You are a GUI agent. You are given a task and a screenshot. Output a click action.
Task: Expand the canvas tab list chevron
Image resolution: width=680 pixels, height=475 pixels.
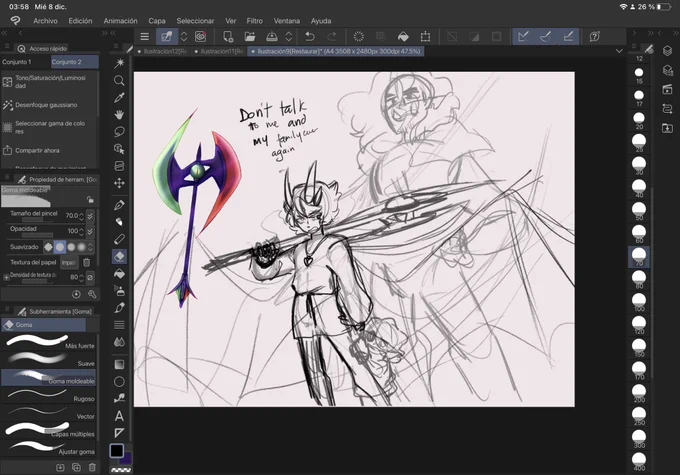pos(619,51)
